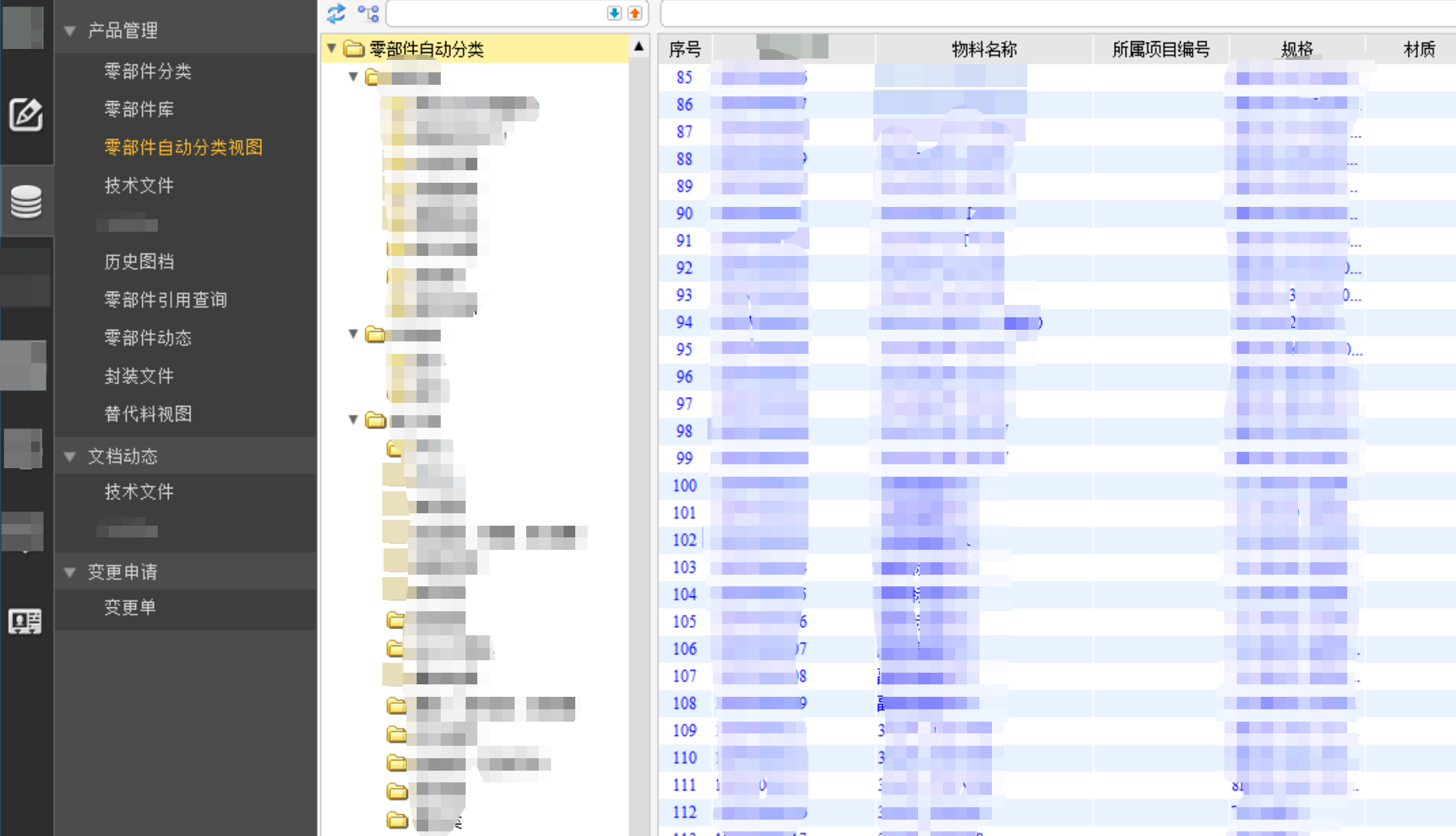The width and height of the screenshot is (1456, 836).
Task: Click the blue down arrow icon
Action: [x=614, y=13]
